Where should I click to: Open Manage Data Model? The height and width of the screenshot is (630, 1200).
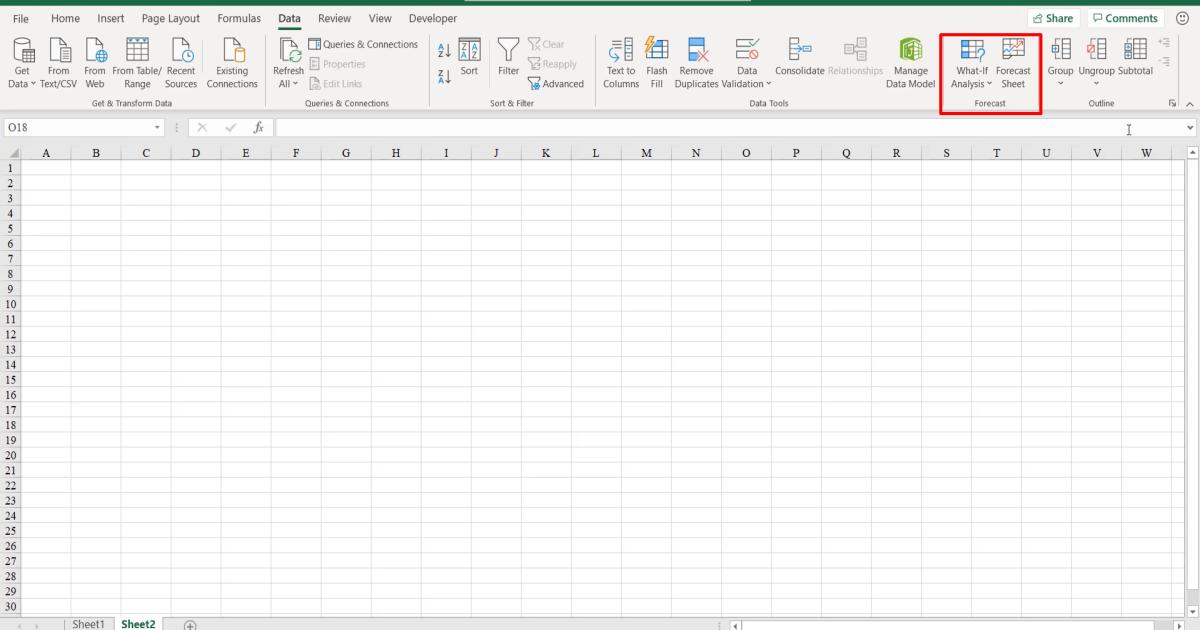point(910,62)
